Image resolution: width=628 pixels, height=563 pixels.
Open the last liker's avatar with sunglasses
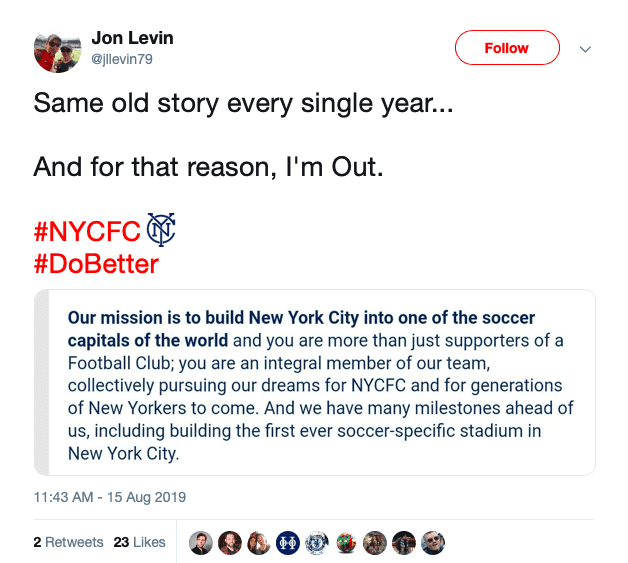(x=433, y=543)
